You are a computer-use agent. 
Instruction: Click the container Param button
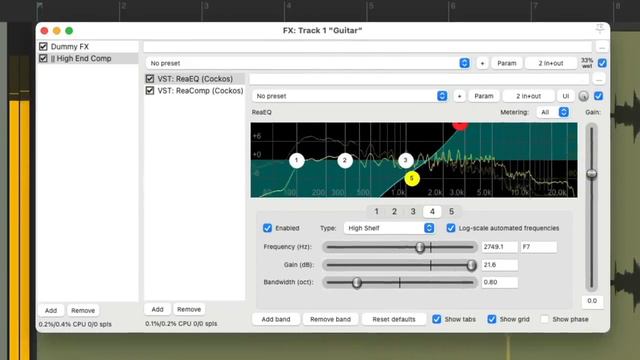[x=507, y=63]
